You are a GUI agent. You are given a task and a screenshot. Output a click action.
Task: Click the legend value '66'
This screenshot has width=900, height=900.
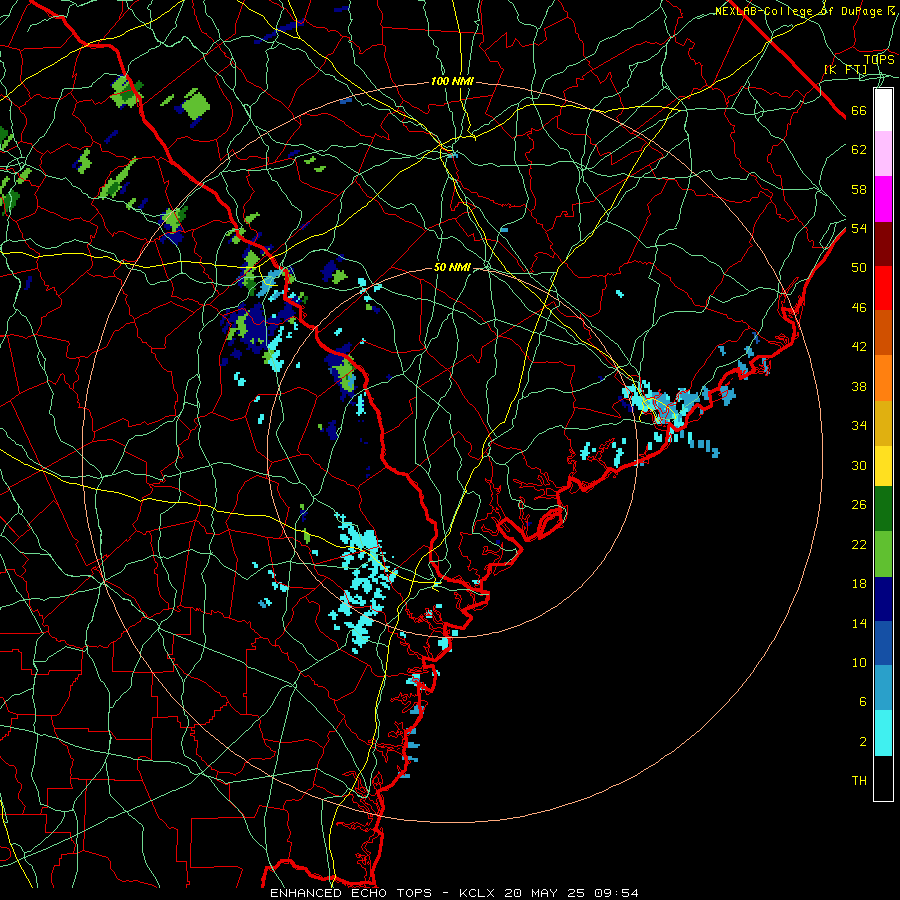[859, 111]
